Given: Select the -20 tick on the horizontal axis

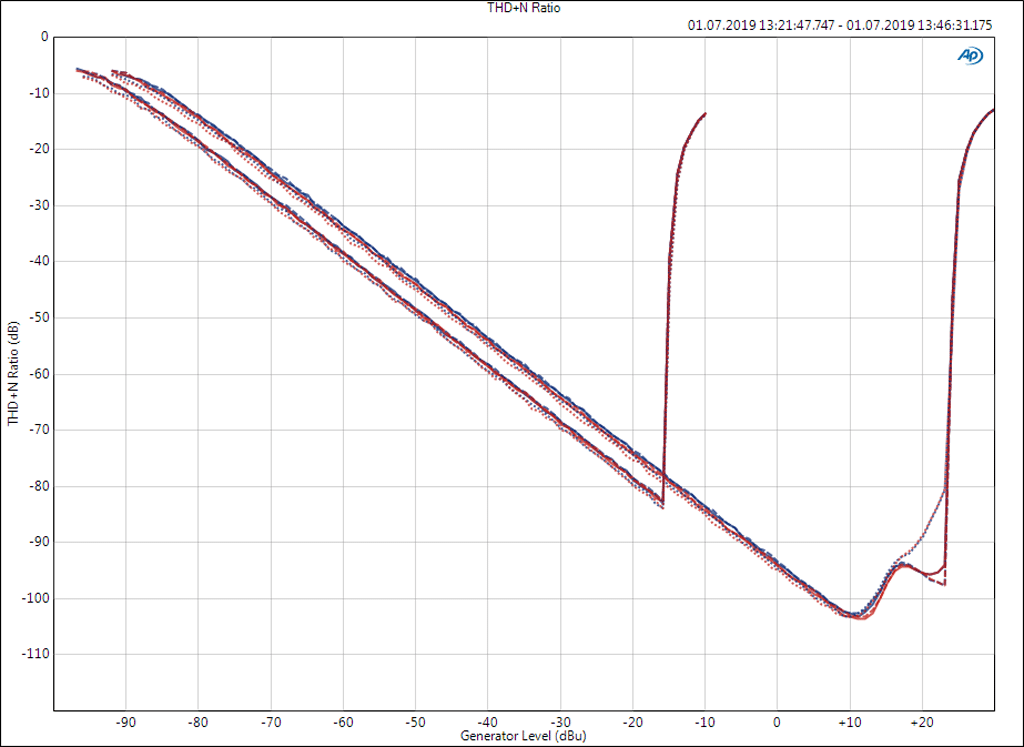Looking at the screenshot, I should pyautogui.click(x=632, y=721).
